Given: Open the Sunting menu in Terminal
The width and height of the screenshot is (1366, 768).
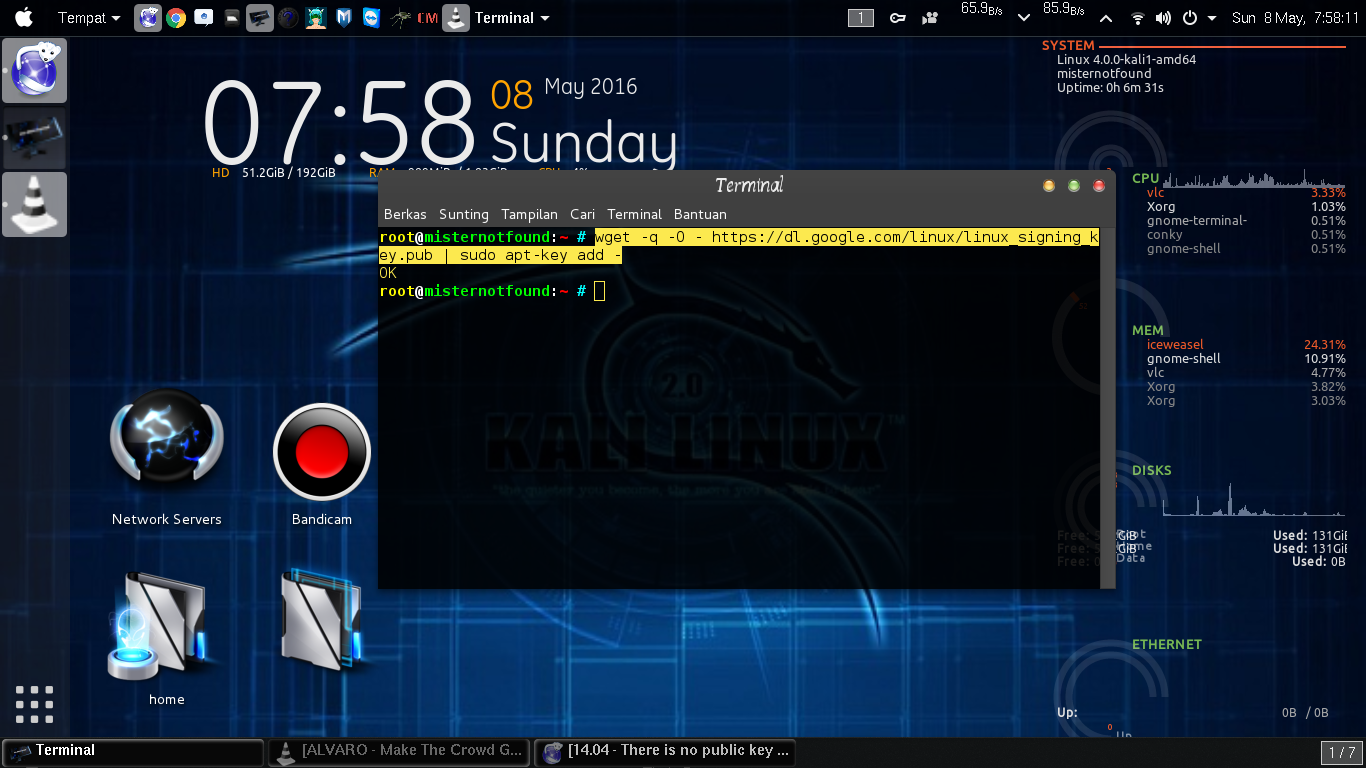Looking at the screenshot, I should [x=464, y=214].
